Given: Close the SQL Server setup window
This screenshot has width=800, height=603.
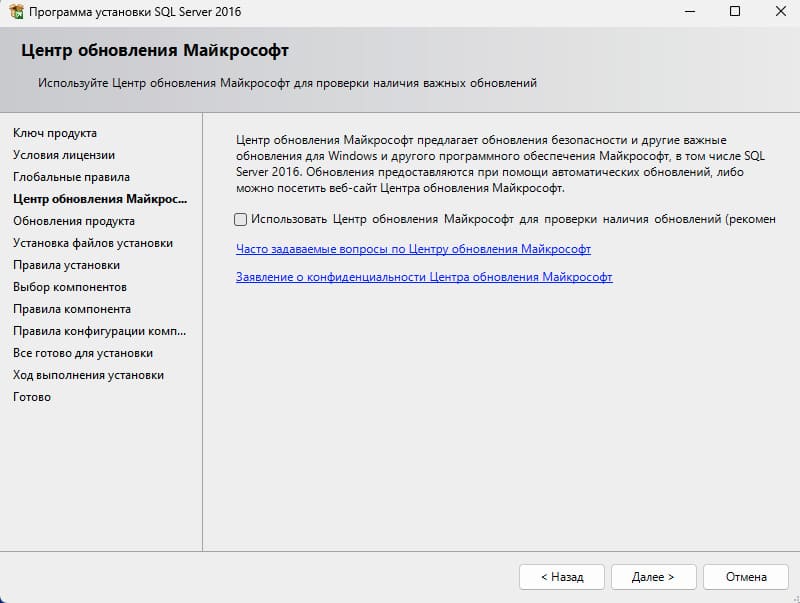Looking at the screenshot, I should 781,11.
